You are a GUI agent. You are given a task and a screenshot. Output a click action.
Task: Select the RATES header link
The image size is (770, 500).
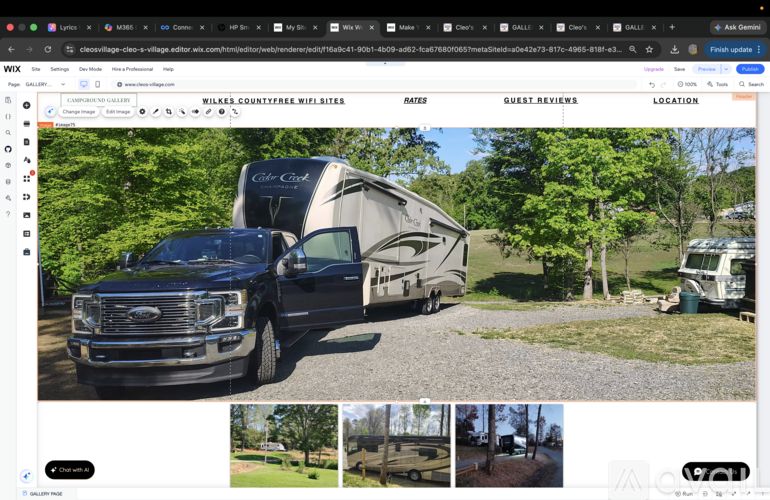(415, 100)
